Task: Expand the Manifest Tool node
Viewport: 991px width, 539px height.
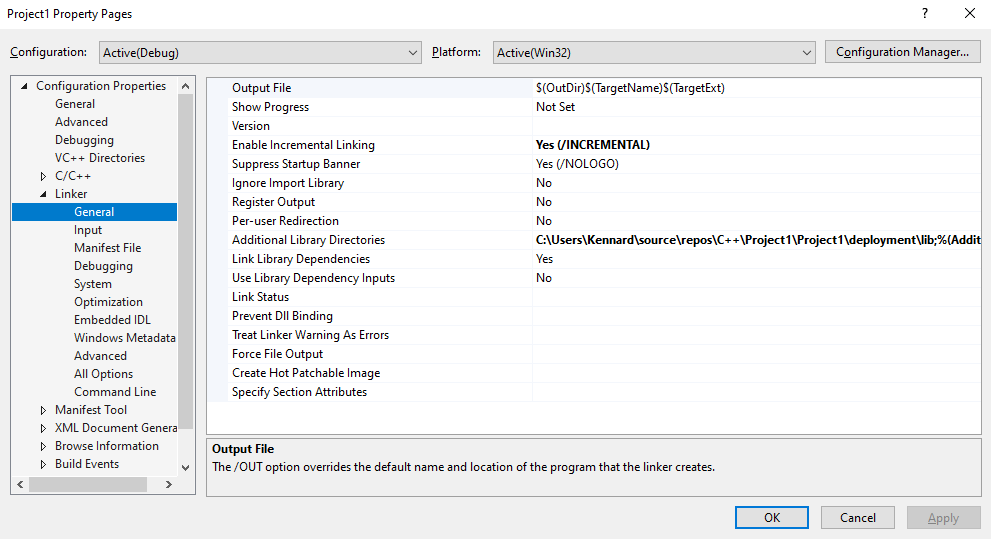Action: (x=43, y=411)
